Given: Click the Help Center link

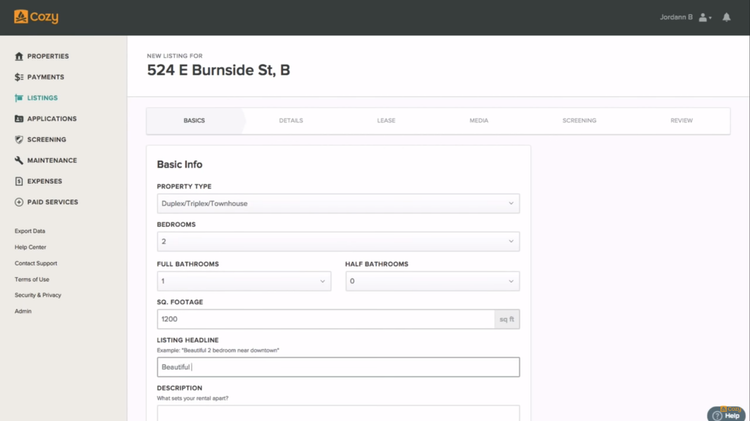Looking at the screenshot, I should [x=30, y=247].
